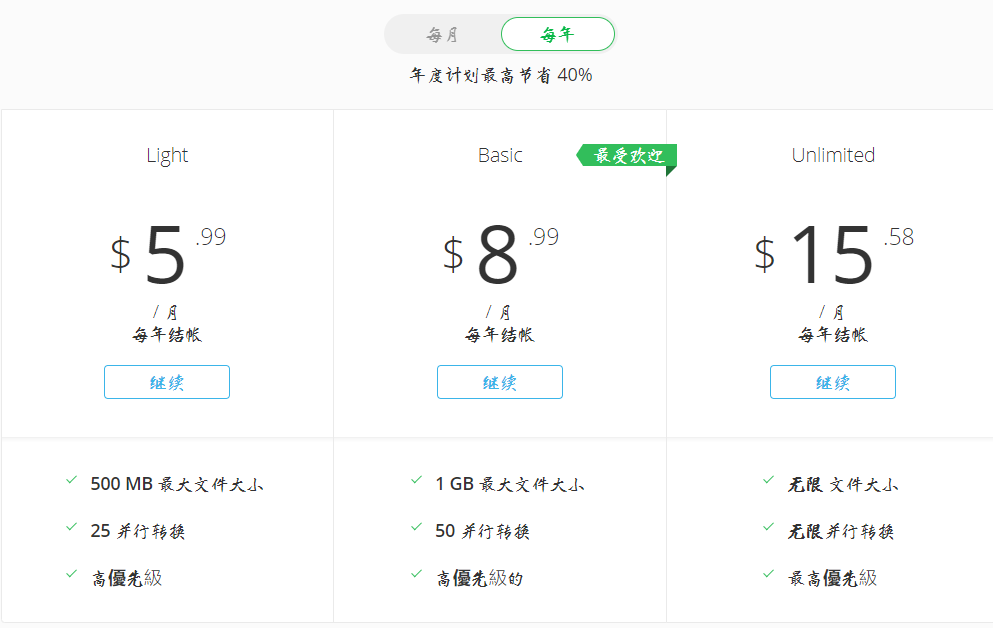Click the checkmark beside 无限并行转换
The height and width of the screenshot is (628, 993).
767,530
